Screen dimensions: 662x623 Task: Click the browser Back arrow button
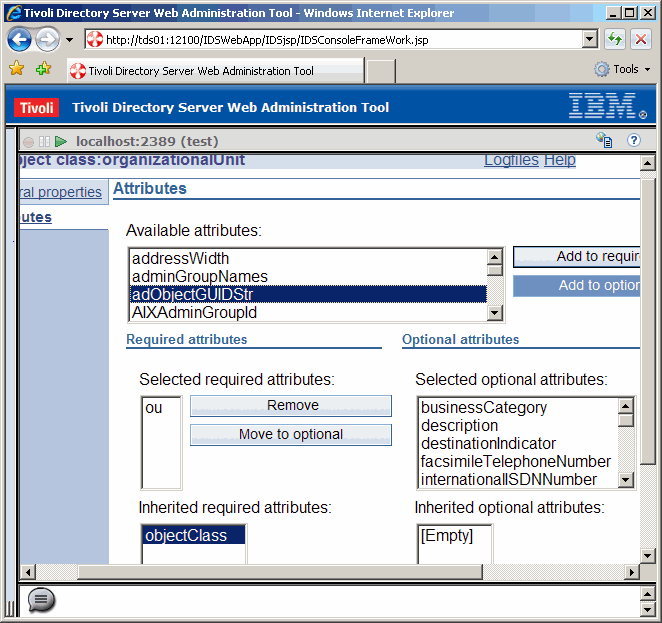(x=20, y=40)
